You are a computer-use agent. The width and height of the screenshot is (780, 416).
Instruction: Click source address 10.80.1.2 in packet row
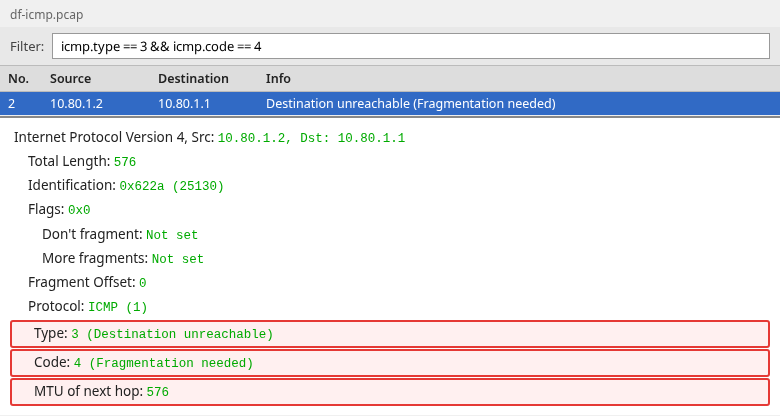point(76,104)
